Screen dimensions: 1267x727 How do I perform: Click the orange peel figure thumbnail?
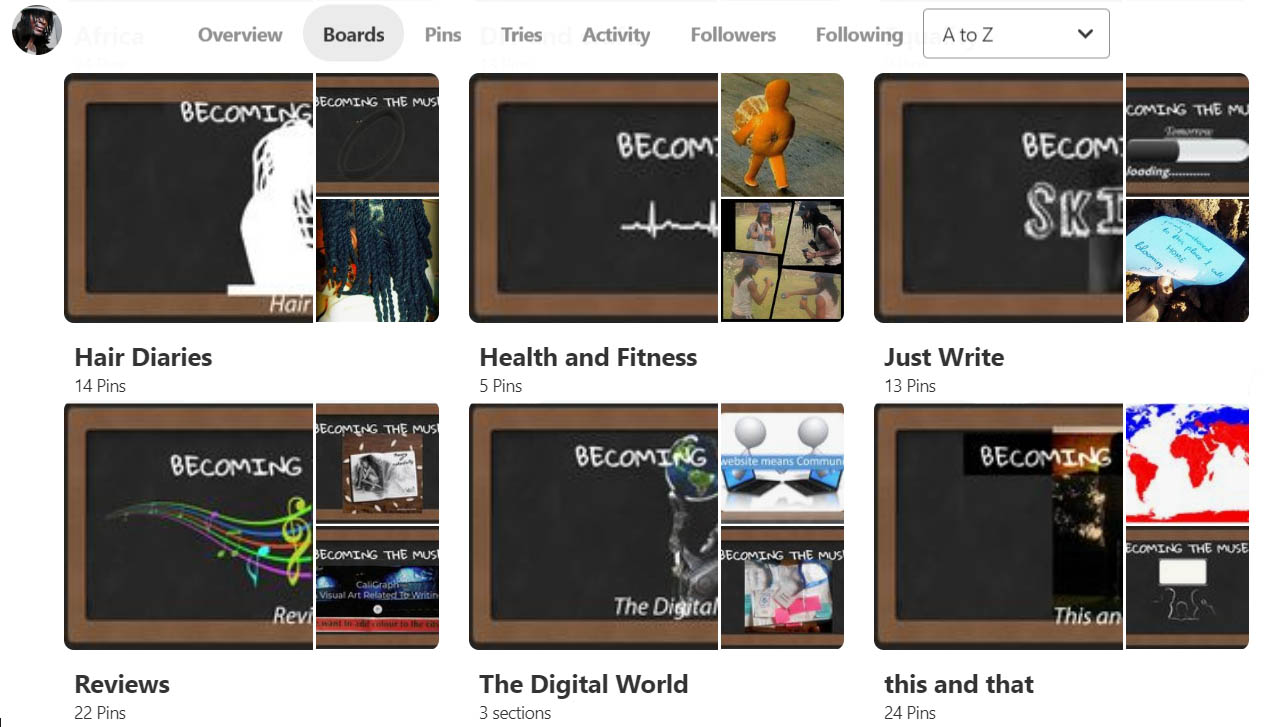pos(781,134)
